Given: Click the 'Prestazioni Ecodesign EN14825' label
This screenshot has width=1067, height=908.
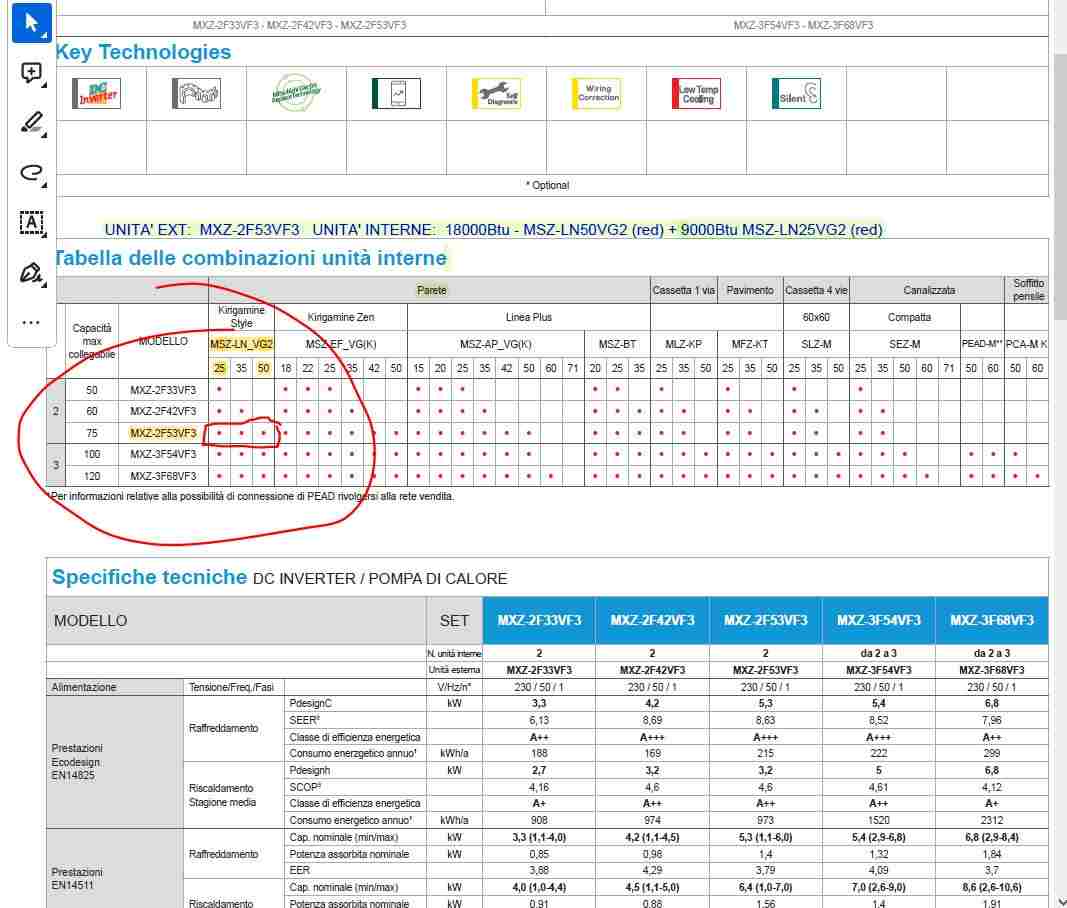Looking at the screenshot, I should 77,762.
